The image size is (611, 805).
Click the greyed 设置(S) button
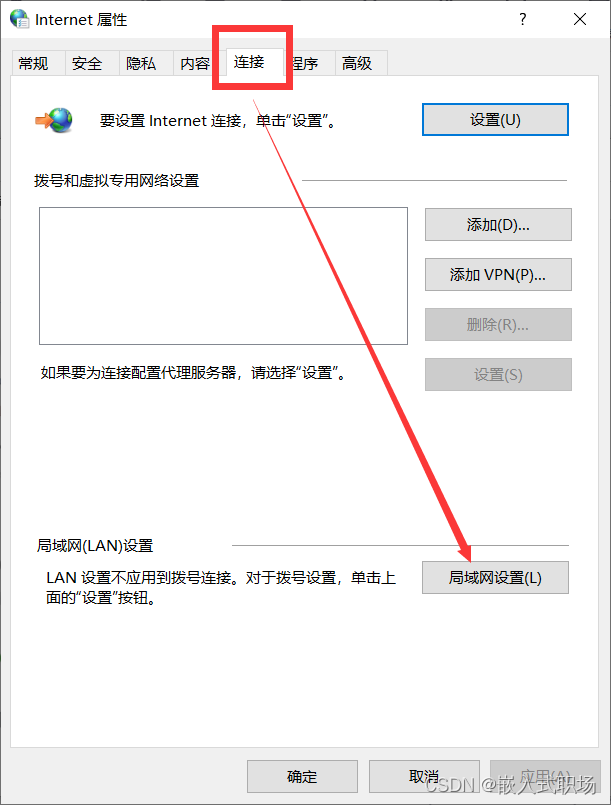(x=498, y=374)
